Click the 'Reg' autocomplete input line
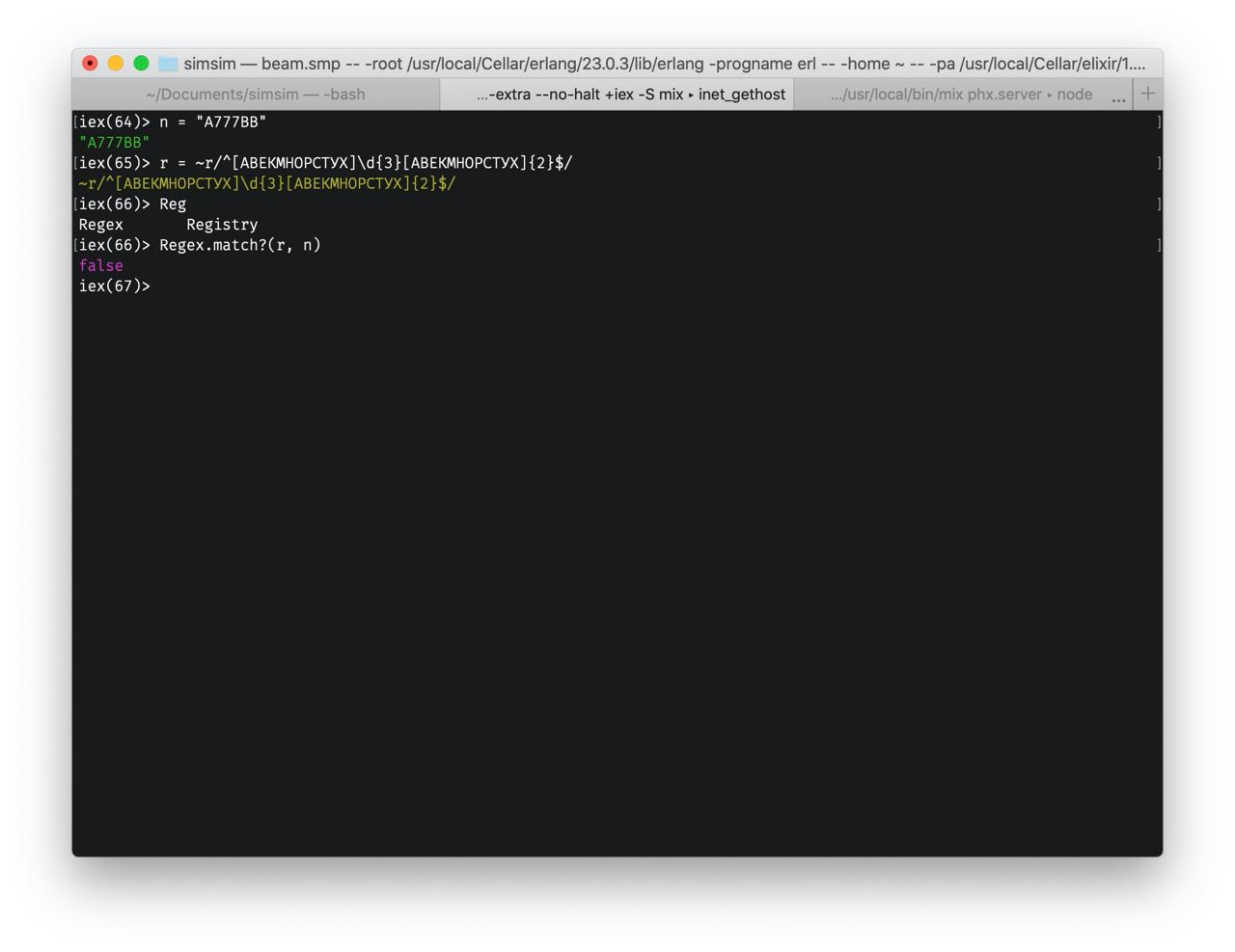1235x952 pixels. 132,204
